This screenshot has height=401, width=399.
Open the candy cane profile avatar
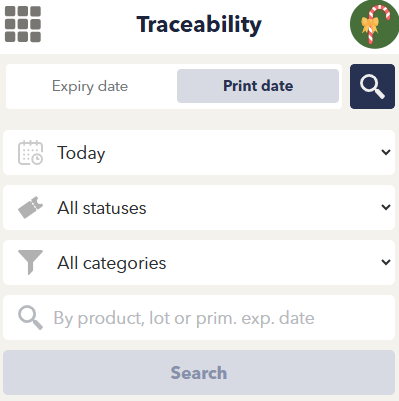(374, 24)
